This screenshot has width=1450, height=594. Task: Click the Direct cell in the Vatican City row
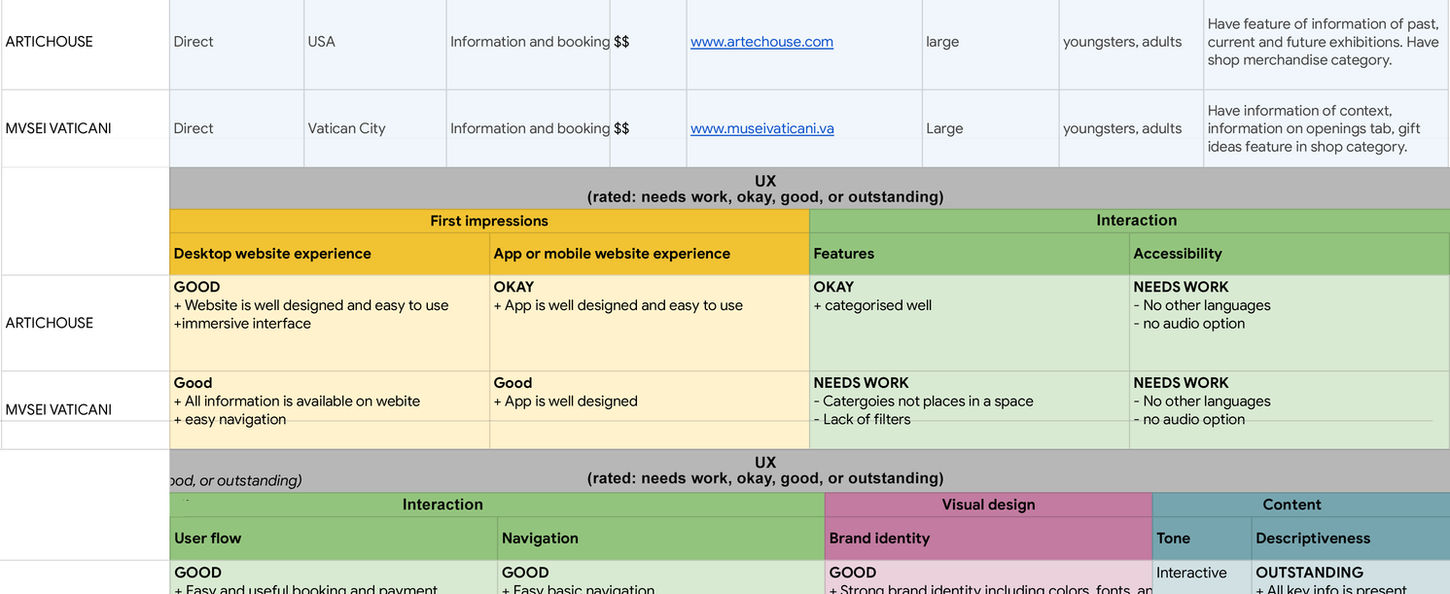pos(237,128)
